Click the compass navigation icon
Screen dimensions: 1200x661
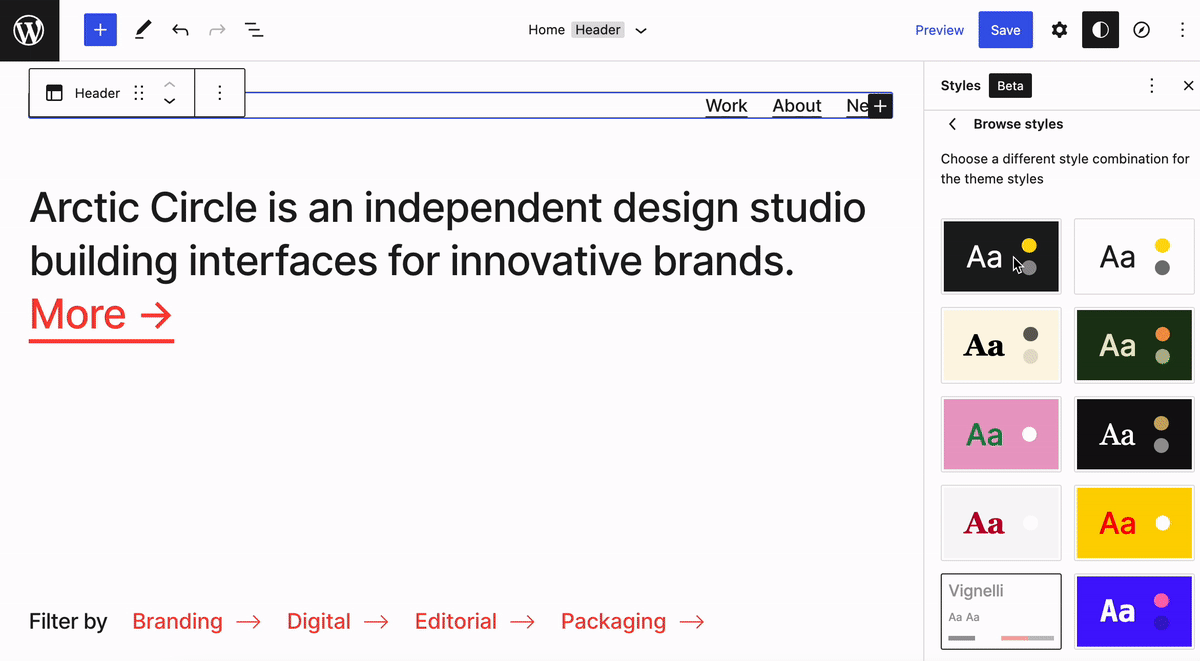1141,30
